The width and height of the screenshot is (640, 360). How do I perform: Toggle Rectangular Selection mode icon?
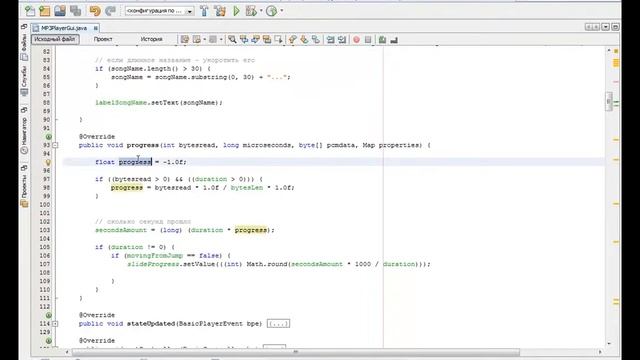[x=279, y=40]
